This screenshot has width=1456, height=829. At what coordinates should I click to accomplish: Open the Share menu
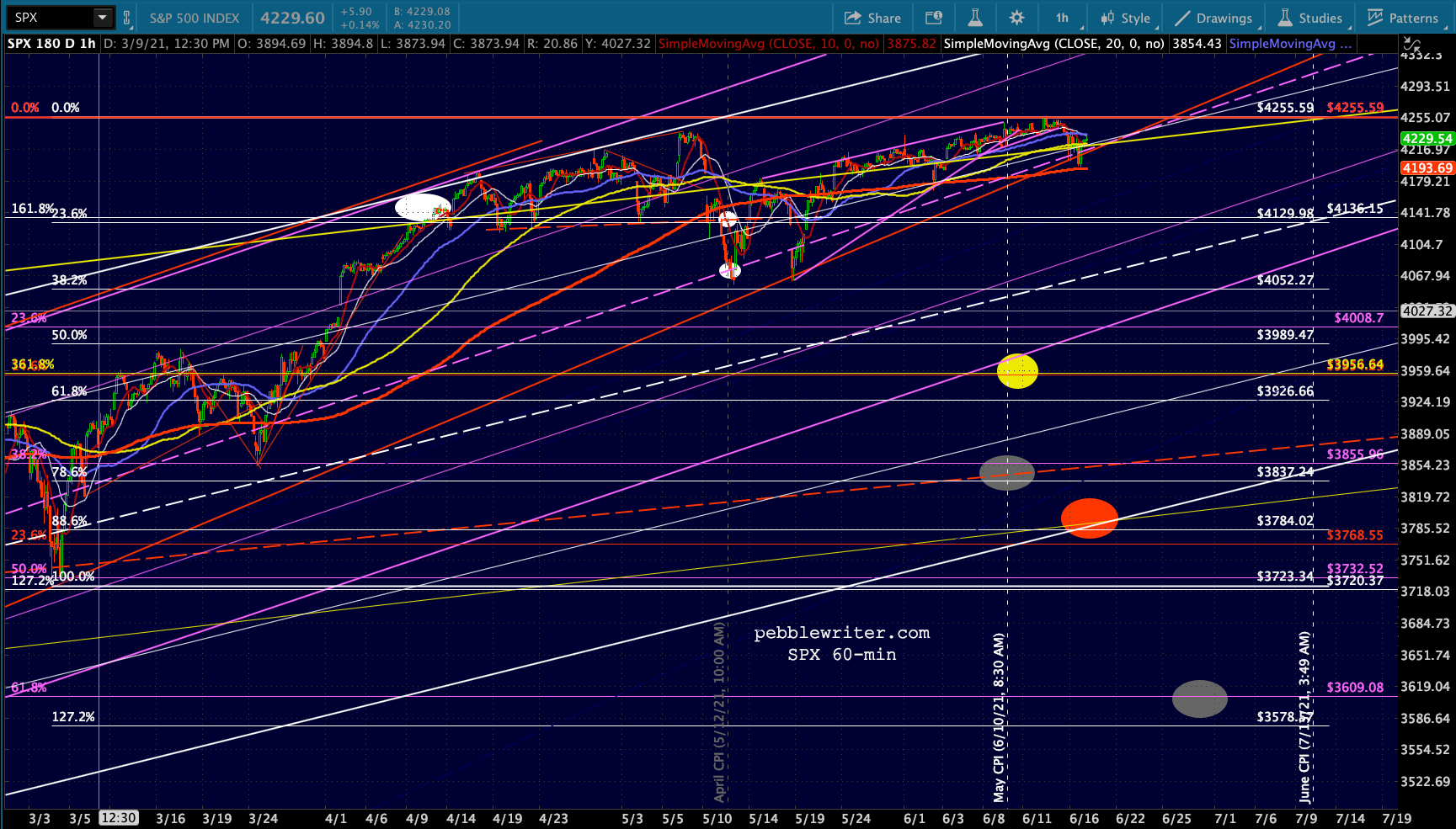coord(872,18)
